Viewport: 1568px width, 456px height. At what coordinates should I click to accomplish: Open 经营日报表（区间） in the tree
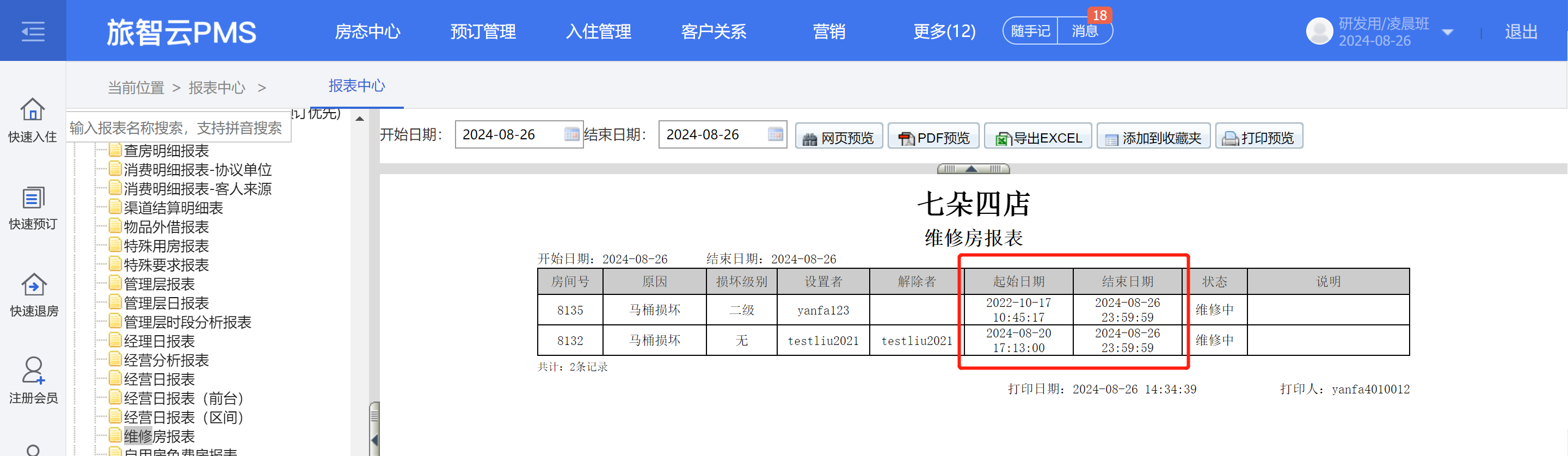[x=184, y=417]
